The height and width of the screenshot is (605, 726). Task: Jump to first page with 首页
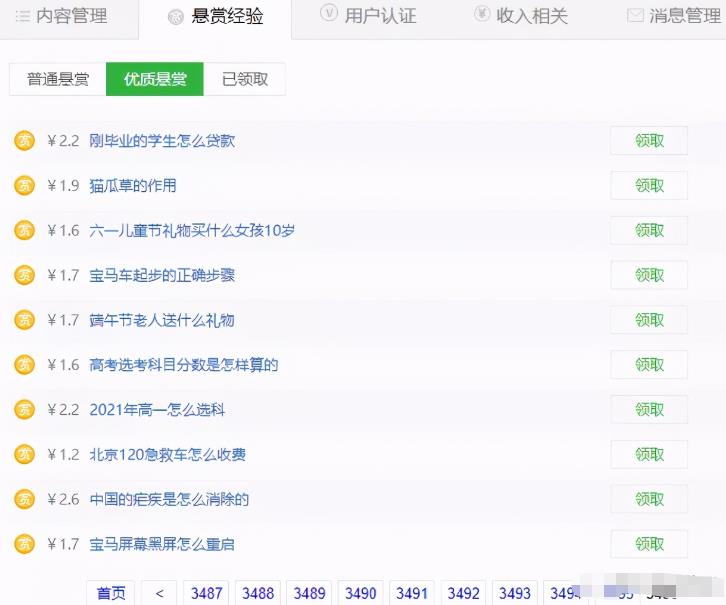point(111,593)
